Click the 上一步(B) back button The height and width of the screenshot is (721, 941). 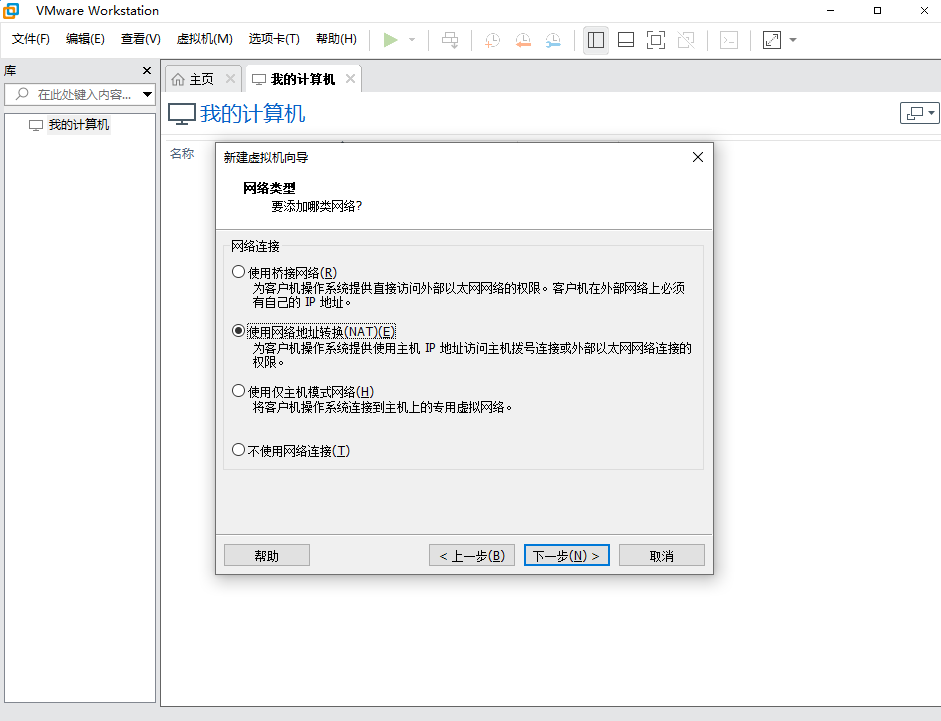[x=472, y=555]
